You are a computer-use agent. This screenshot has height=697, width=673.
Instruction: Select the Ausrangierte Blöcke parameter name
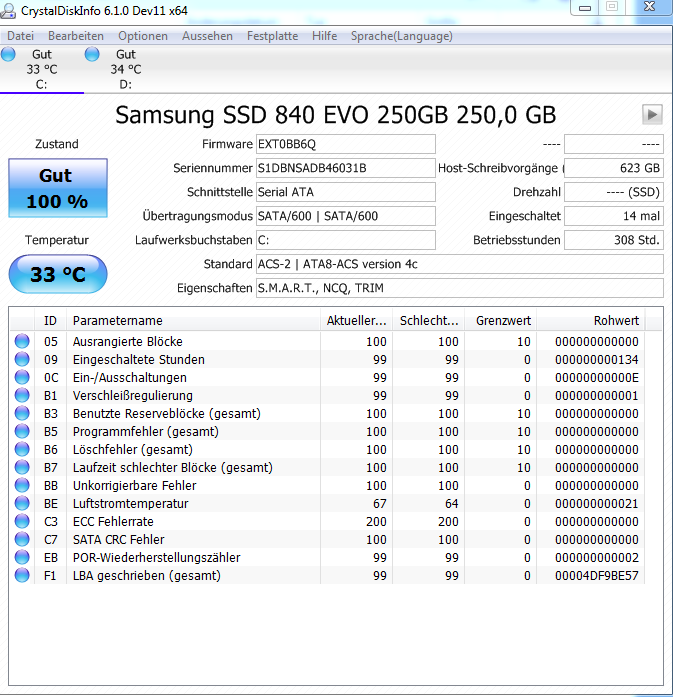(128, 341)
